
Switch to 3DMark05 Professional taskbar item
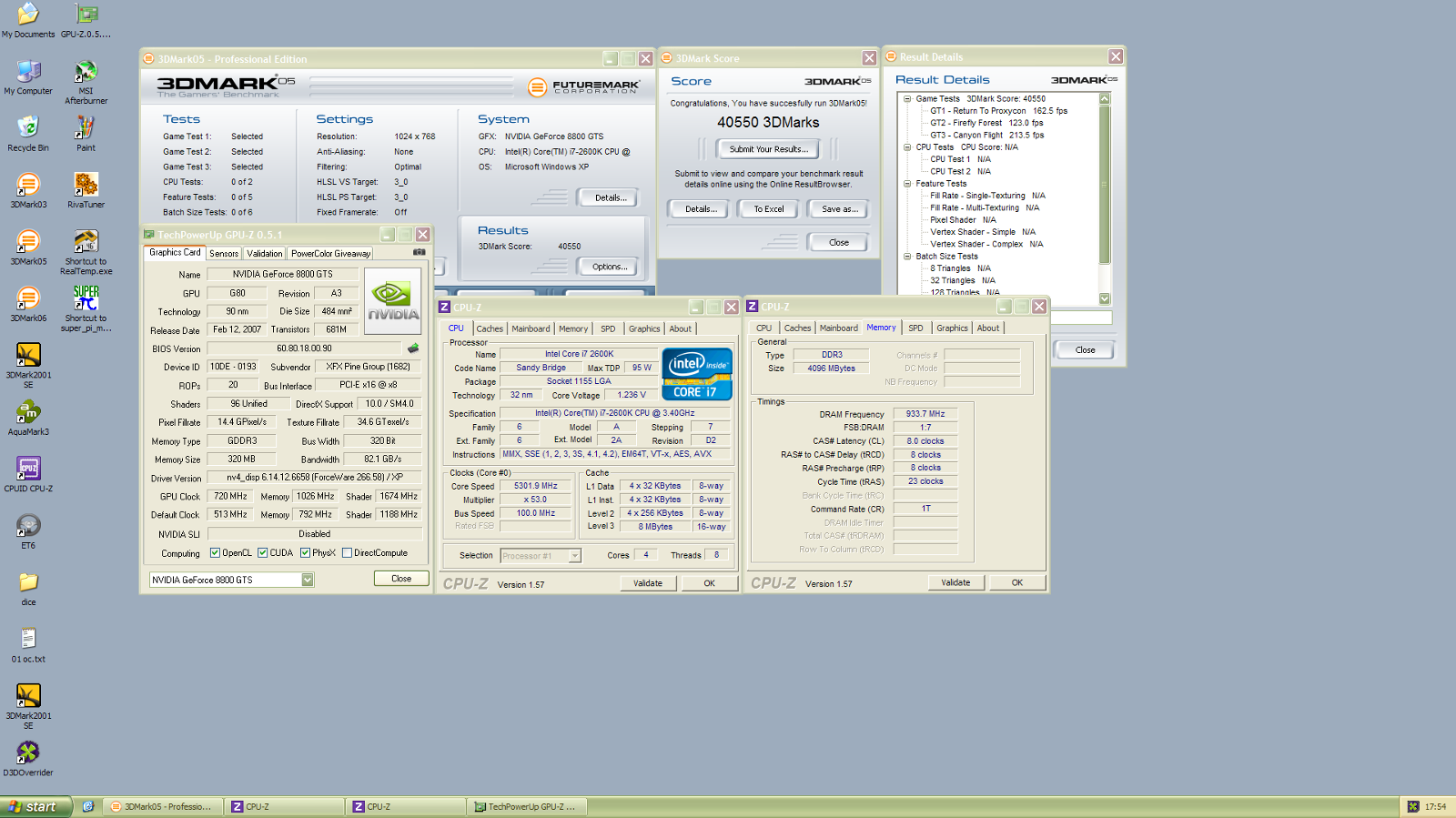(164, 806)
